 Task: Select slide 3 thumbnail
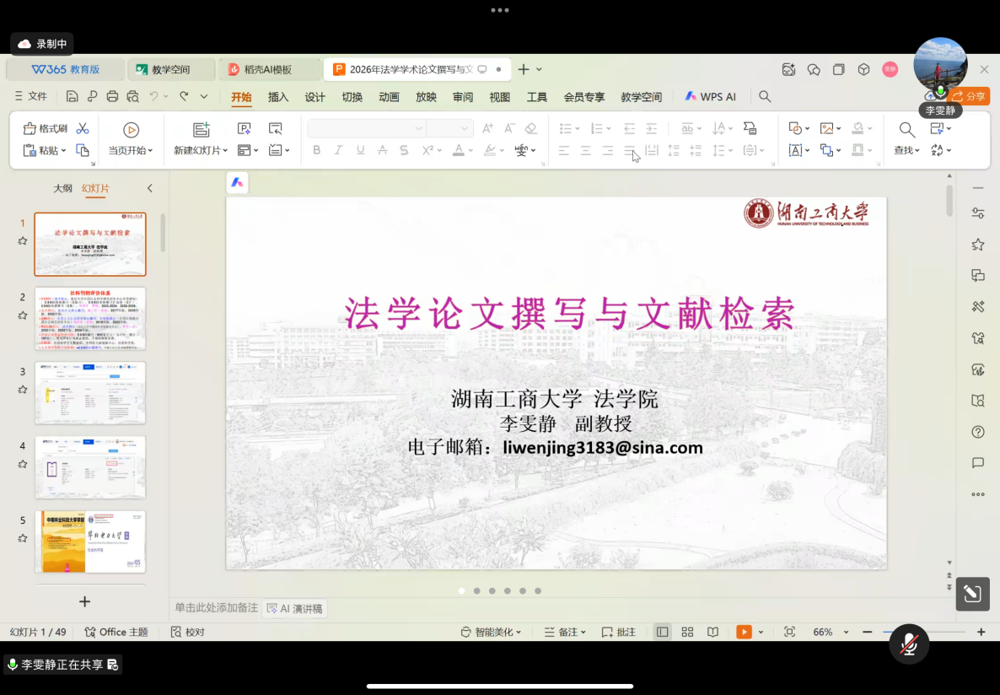[x=90, y=393]
